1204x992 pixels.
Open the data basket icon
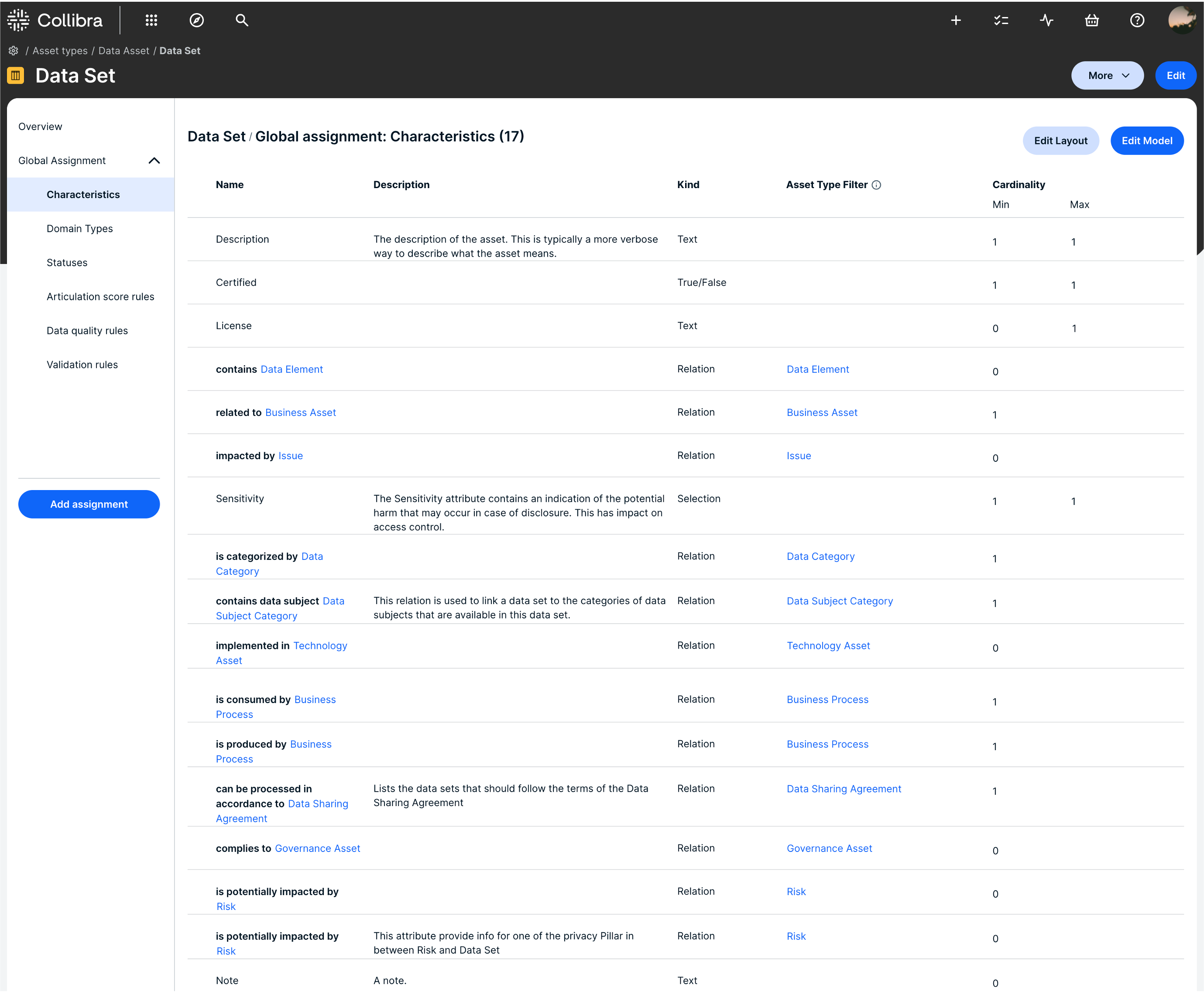pyautogui.click(x=1091, y=21)
